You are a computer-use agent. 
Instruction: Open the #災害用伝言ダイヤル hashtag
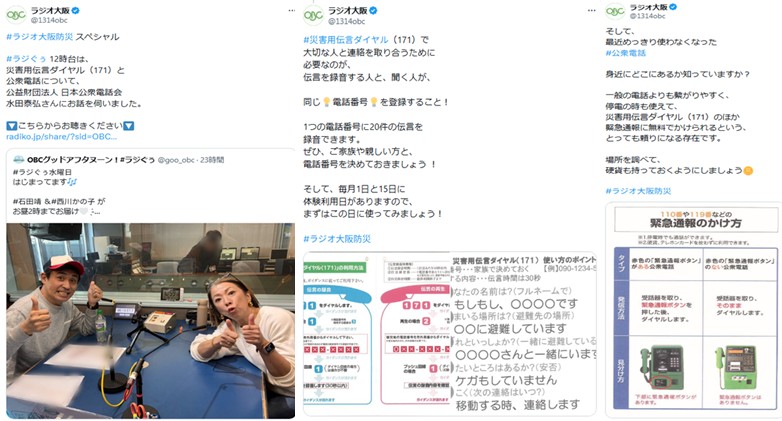click(x=346, y=39)
